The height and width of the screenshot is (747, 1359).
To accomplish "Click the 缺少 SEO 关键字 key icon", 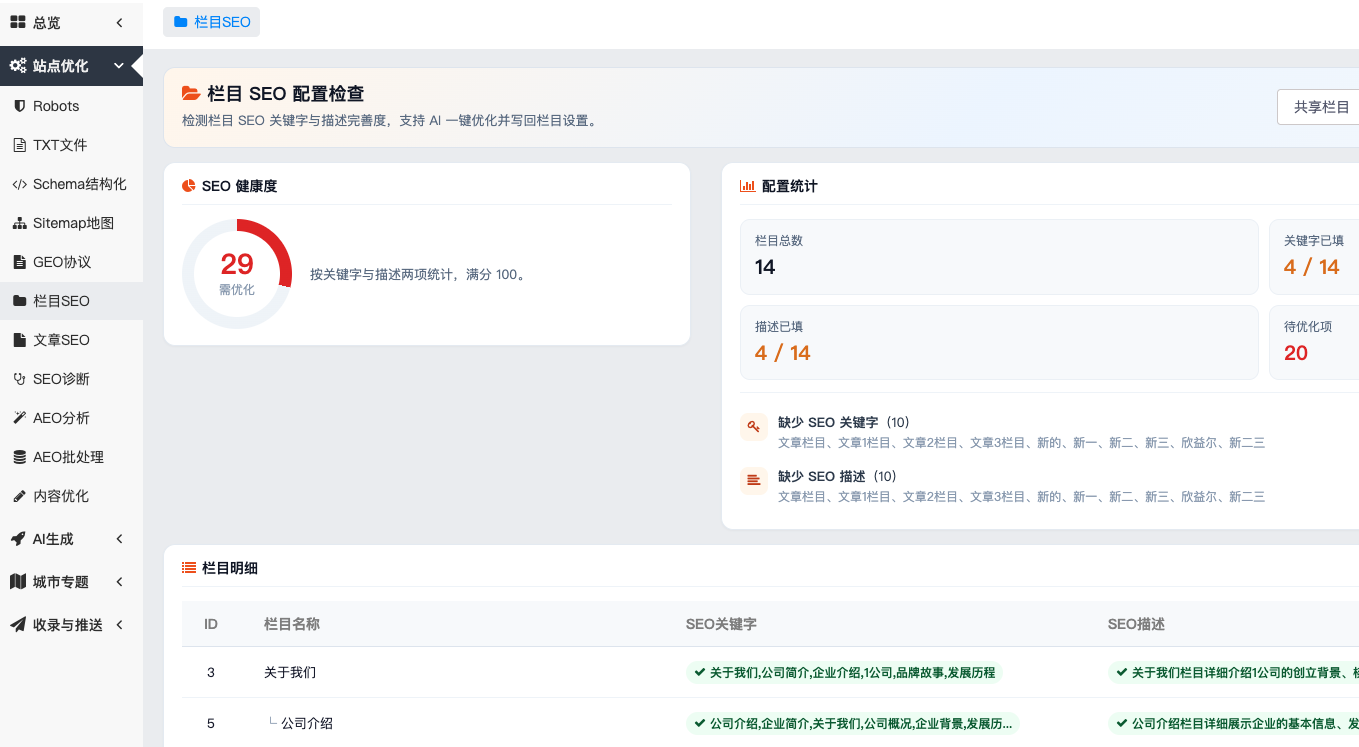I will pyautogui.click(x=754, y=427).
